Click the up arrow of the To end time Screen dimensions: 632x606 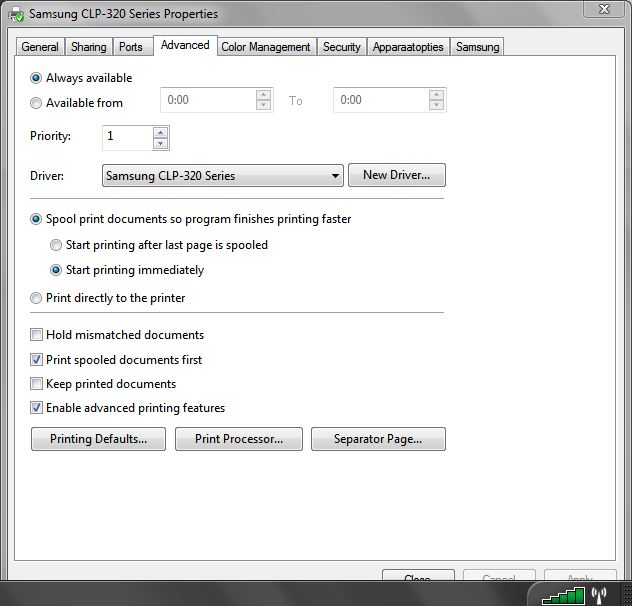pyautogui.click(x=436, y=95)
